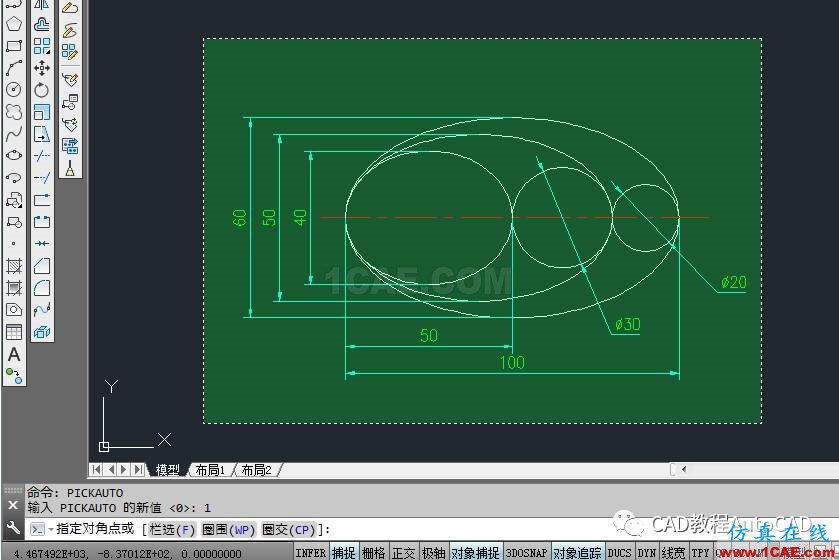Image resolution: width=839 pixels, height=560 pixels.
Task: Select the Circle draw tool
Action: point(13,90)
